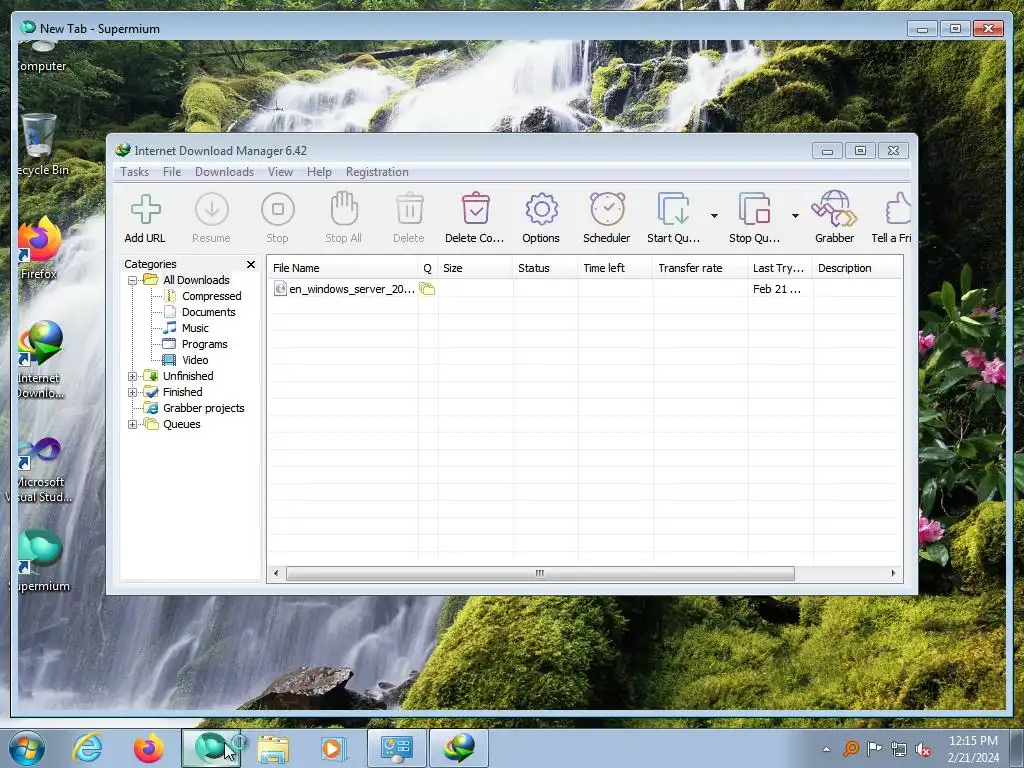The image size is (1024, 768).
Task: Click the Delete trash icon
Action: tap(409, 208)
